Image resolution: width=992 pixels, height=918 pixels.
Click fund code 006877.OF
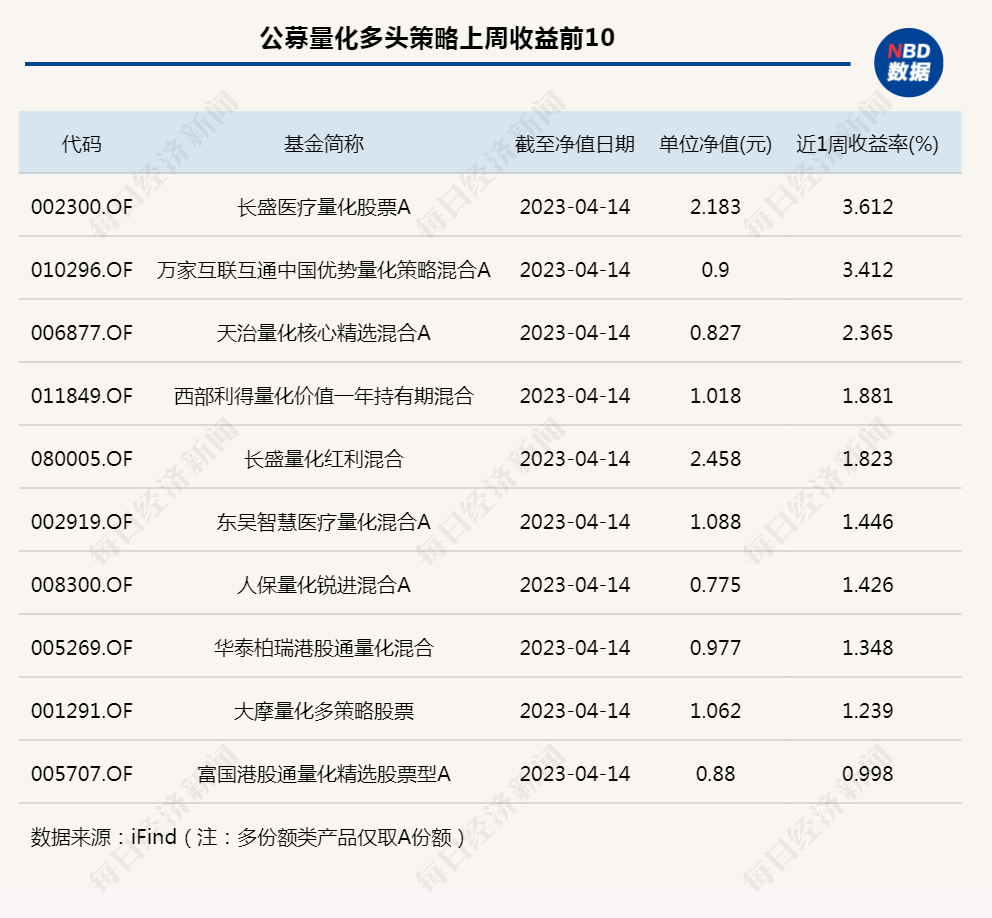(82, 333)
